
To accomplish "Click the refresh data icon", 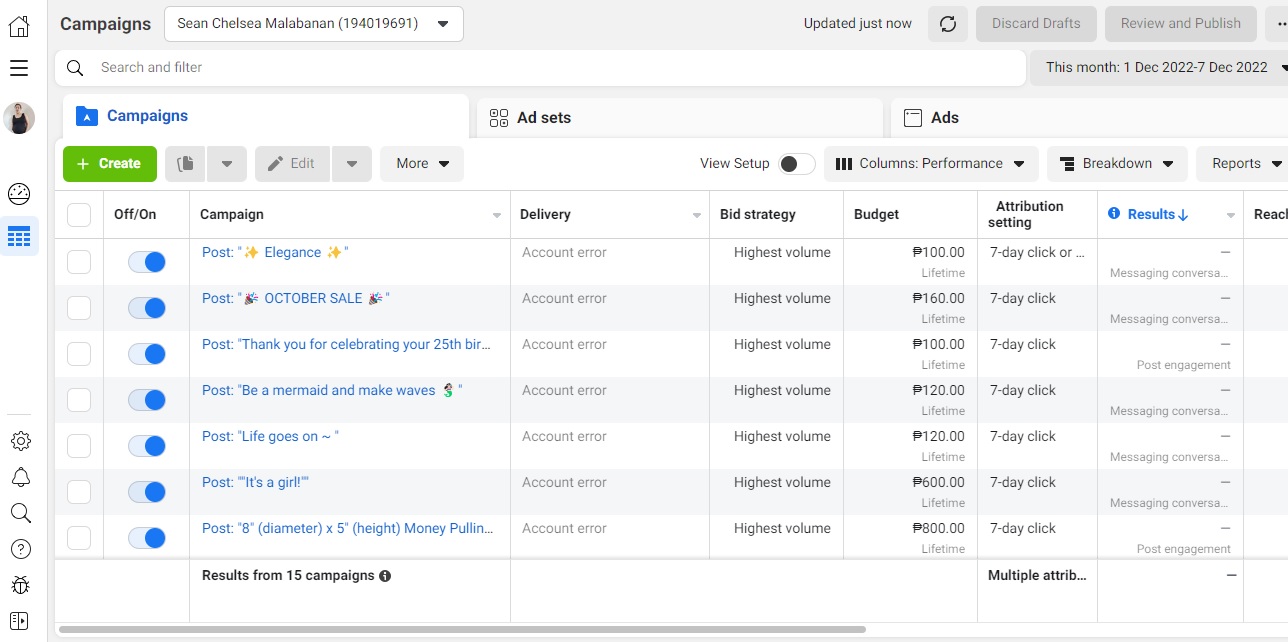I will [x=948, y=24].
